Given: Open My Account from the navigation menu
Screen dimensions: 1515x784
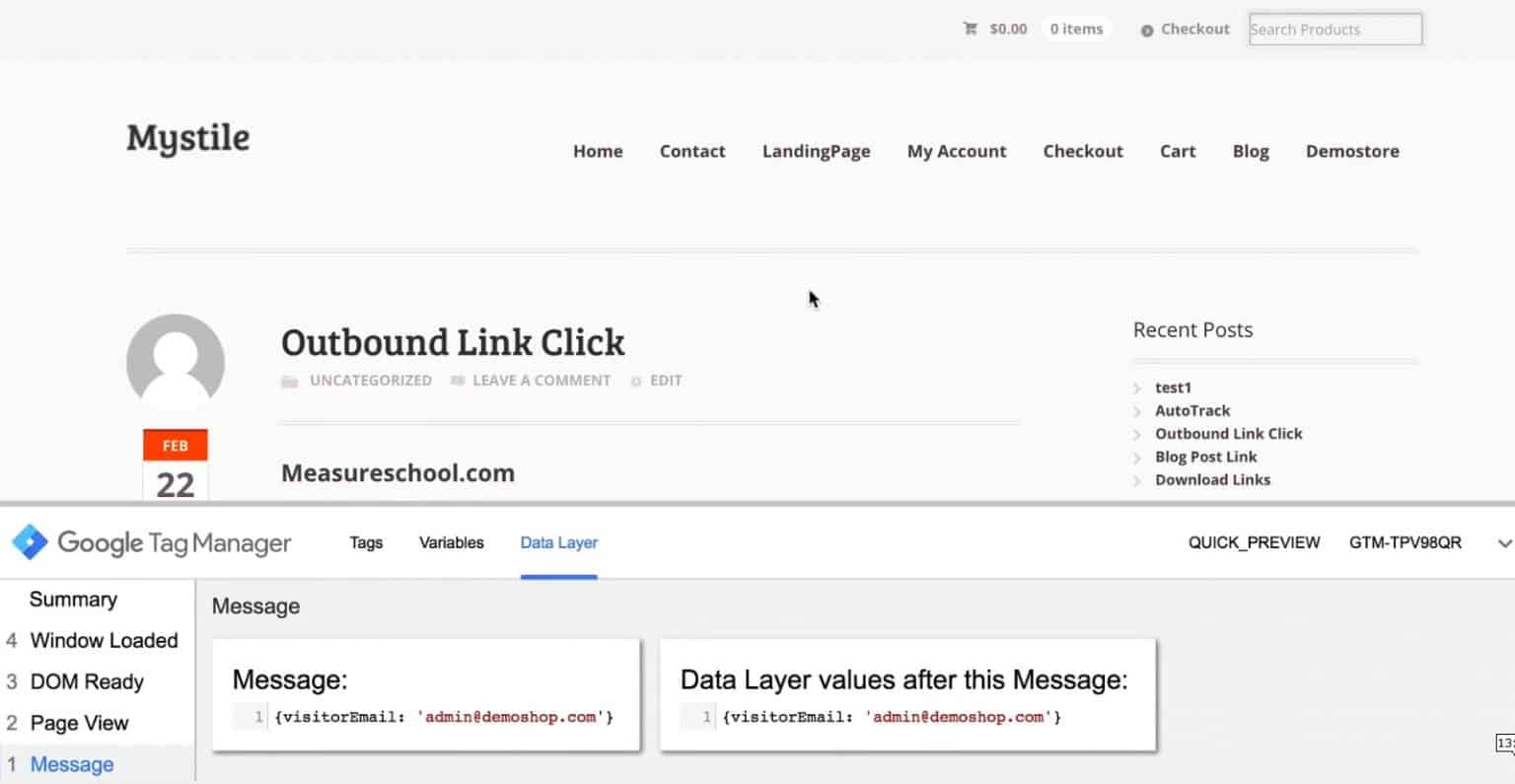Looking at the screenshot, I should click(956, 151).
